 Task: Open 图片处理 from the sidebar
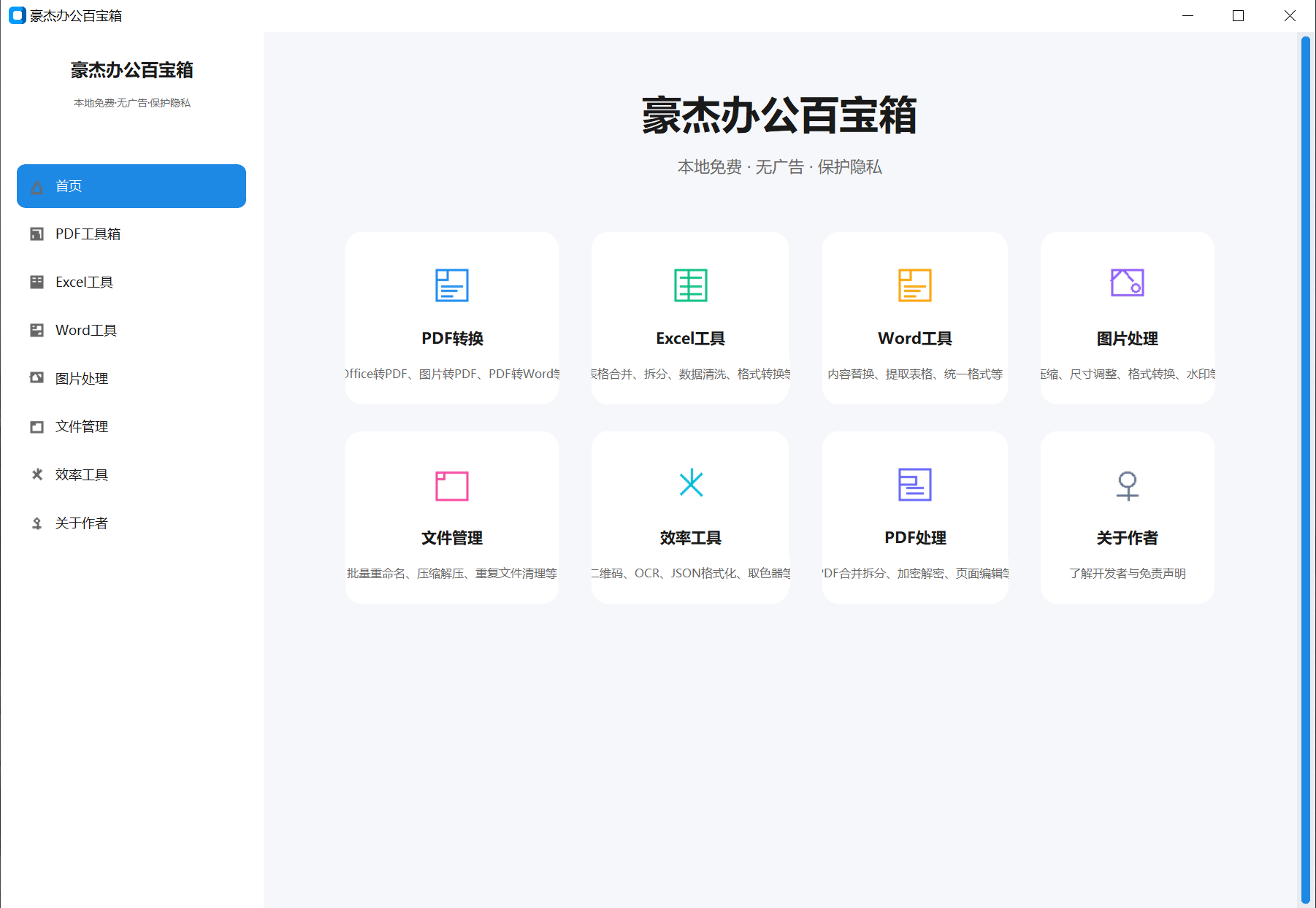pyautogui.click(x=131, y=379)
